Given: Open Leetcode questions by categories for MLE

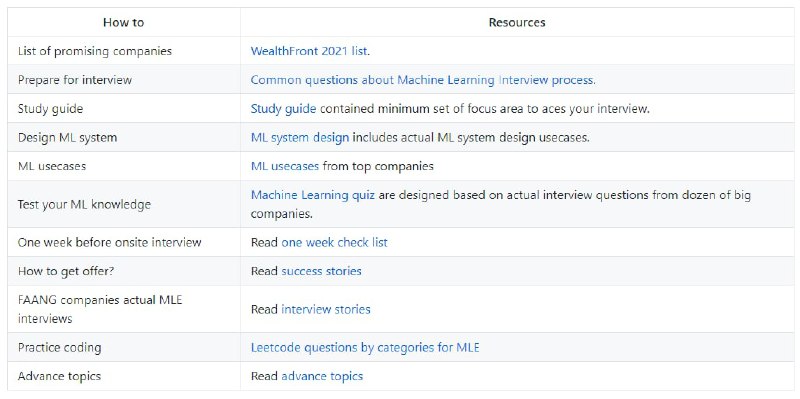Looking at the screenshot, I should pyautogui.click(x=365, y=348).
